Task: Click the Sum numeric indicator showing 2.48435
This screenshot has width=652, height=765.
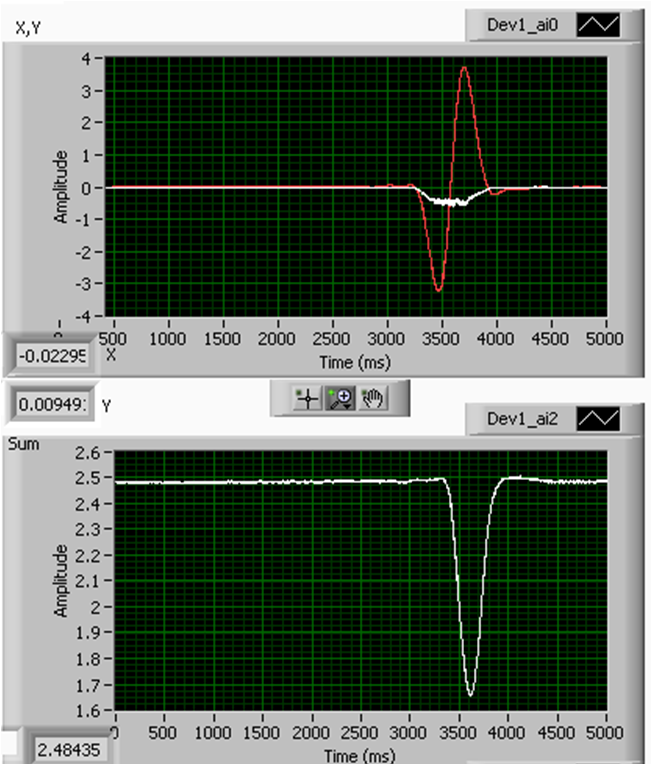Action: coord(68,750)
